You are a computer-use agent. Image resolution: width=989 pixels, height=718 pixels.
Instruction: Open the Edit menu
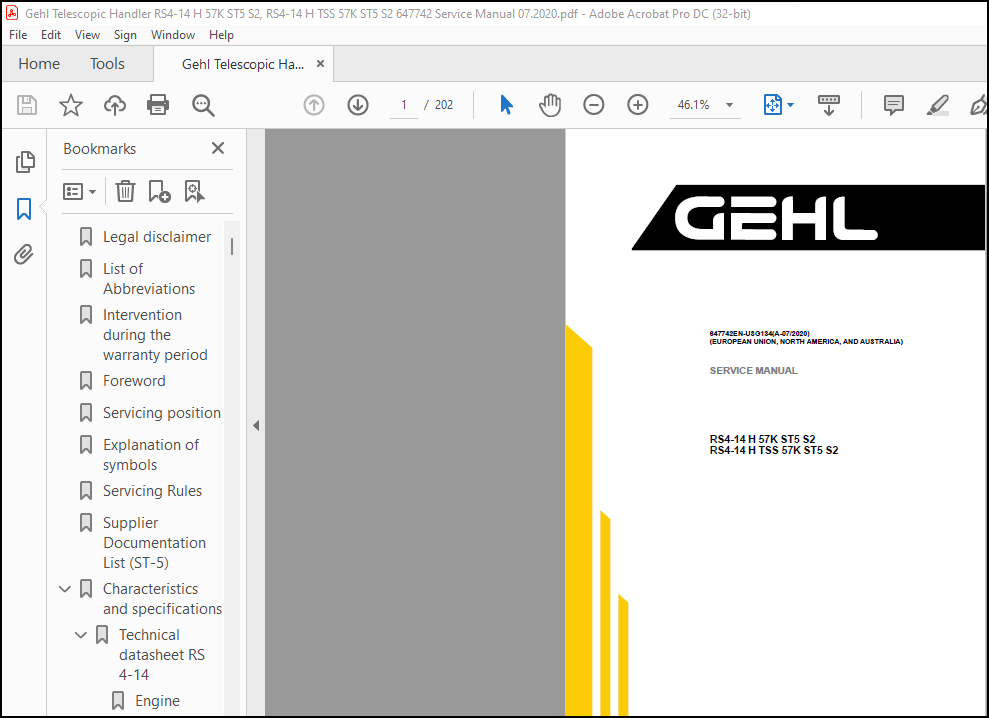[50, 35]
